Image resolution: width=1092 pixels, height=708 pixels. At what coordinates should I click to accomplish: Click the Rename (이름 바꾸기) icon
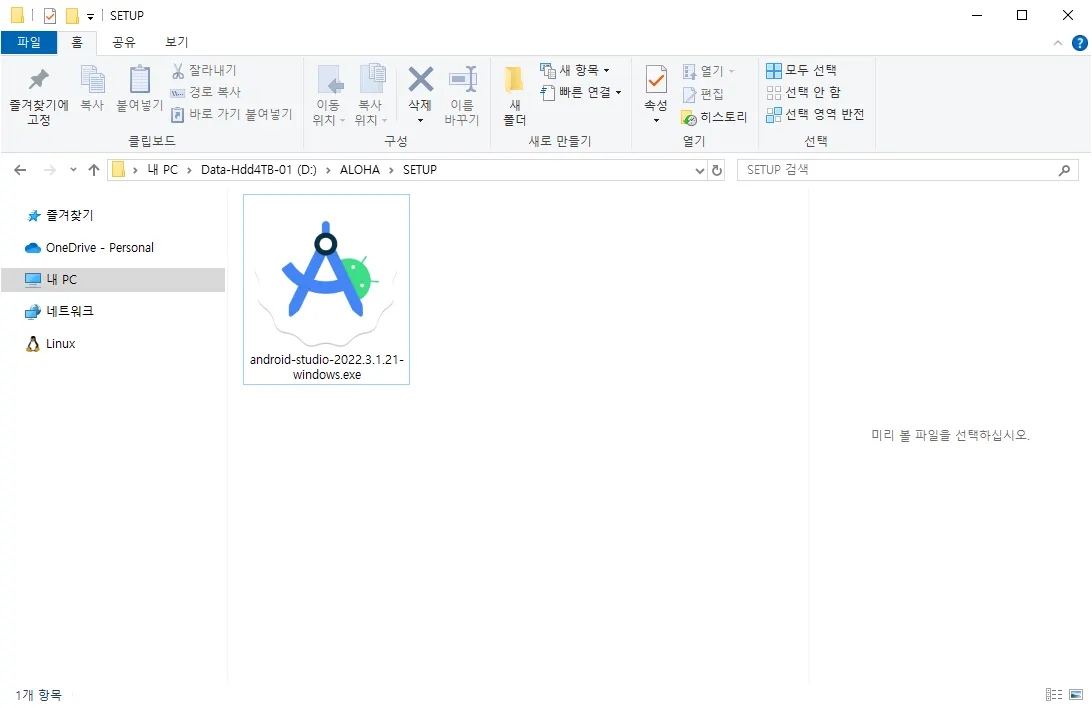(x=462, y=79)
